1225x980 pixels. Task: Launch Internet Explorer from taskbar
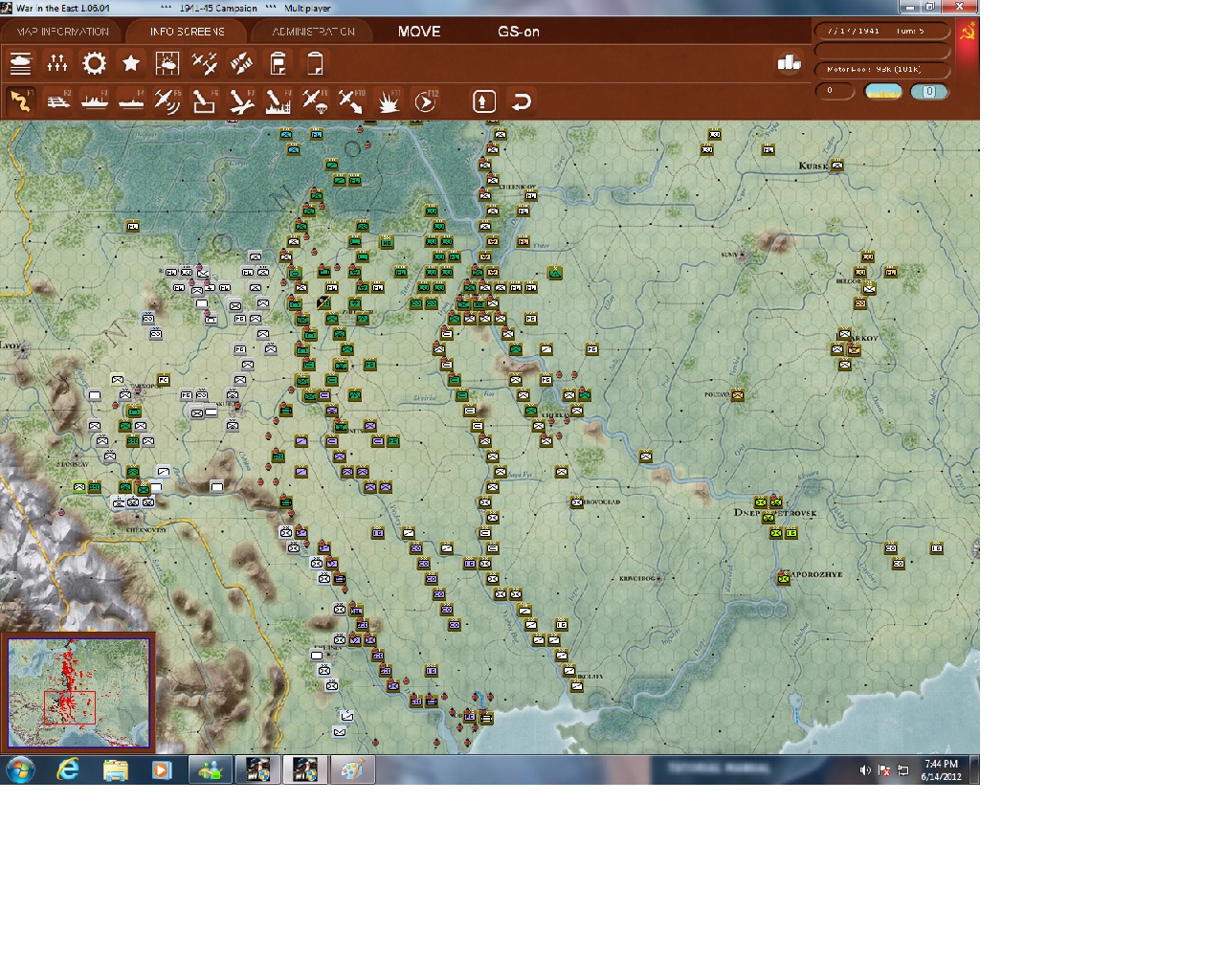pyautogui.click(x=68, y=769)
